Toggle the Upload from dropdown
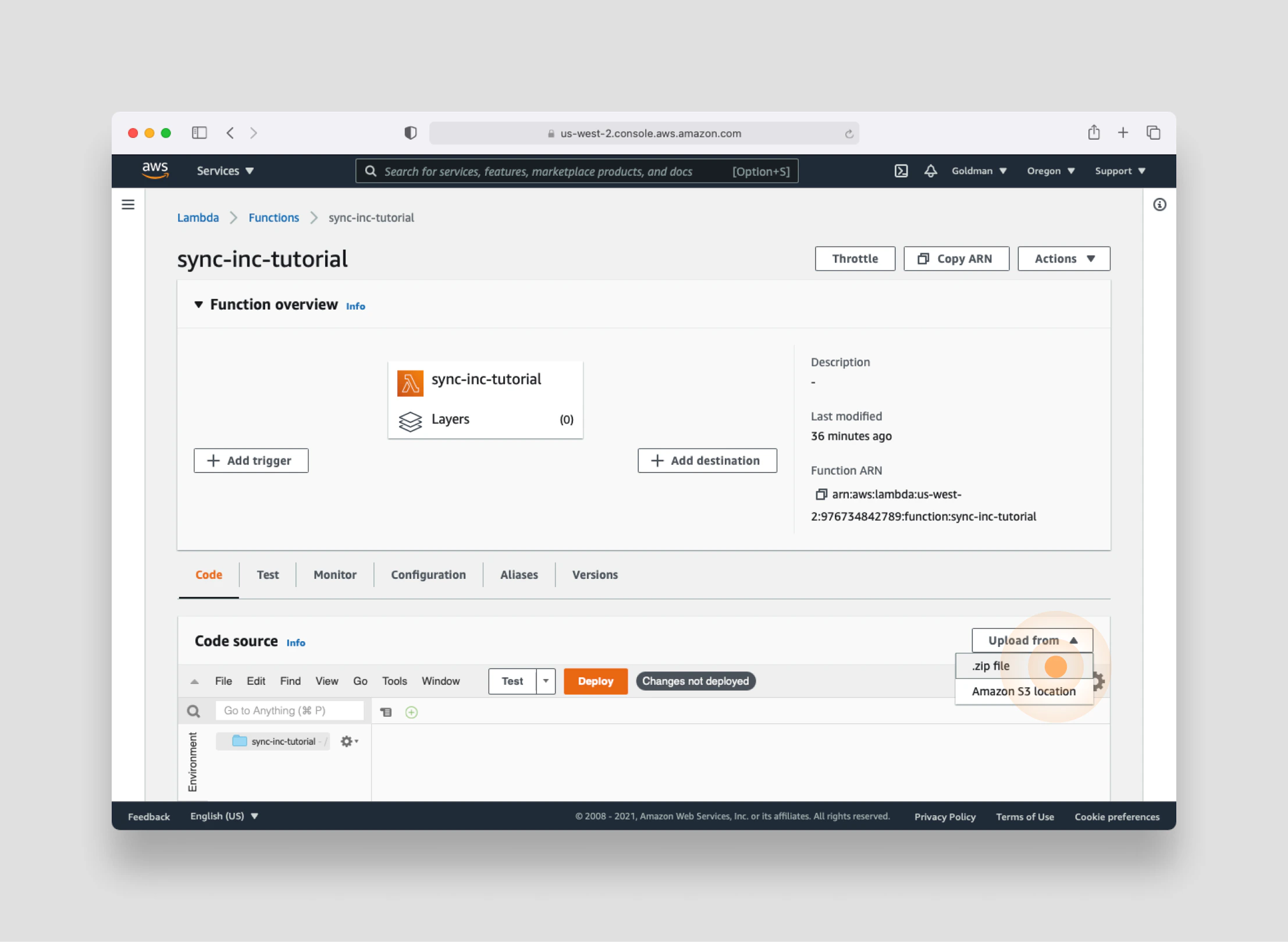 [x=1032, y=641]
